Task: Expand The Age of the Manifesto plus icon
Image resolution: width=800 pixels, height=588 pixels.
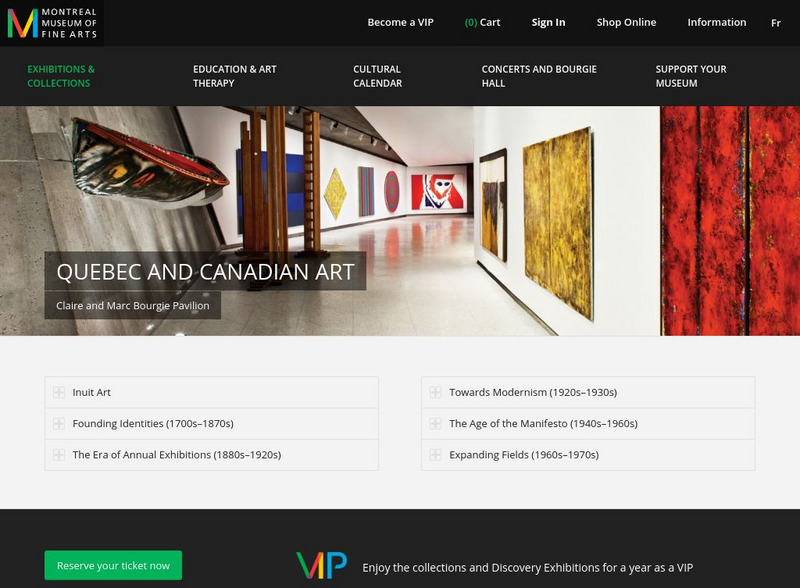Action: coord(435,423)
